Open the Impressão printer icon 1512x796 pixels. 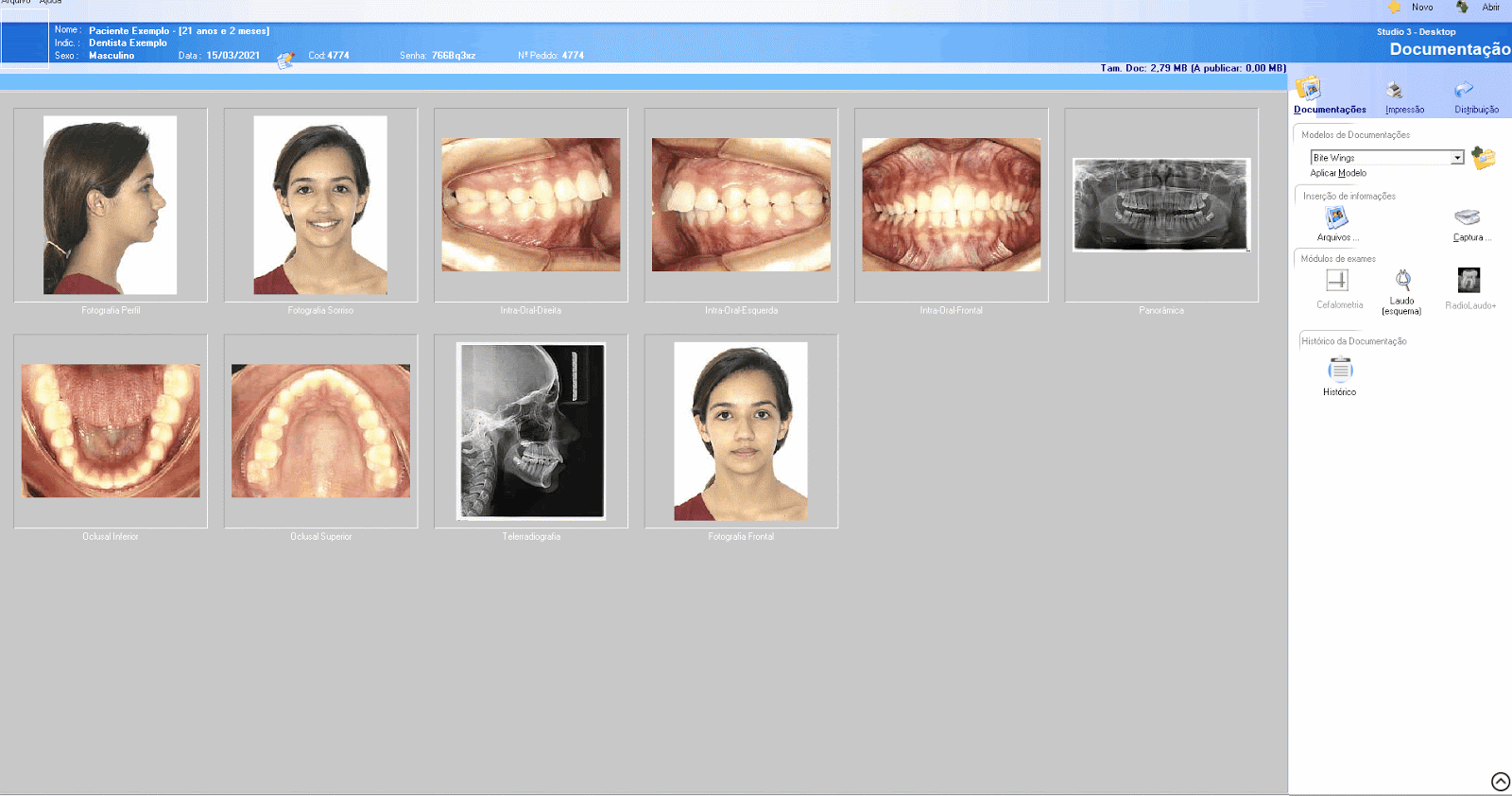[1394, 90]
